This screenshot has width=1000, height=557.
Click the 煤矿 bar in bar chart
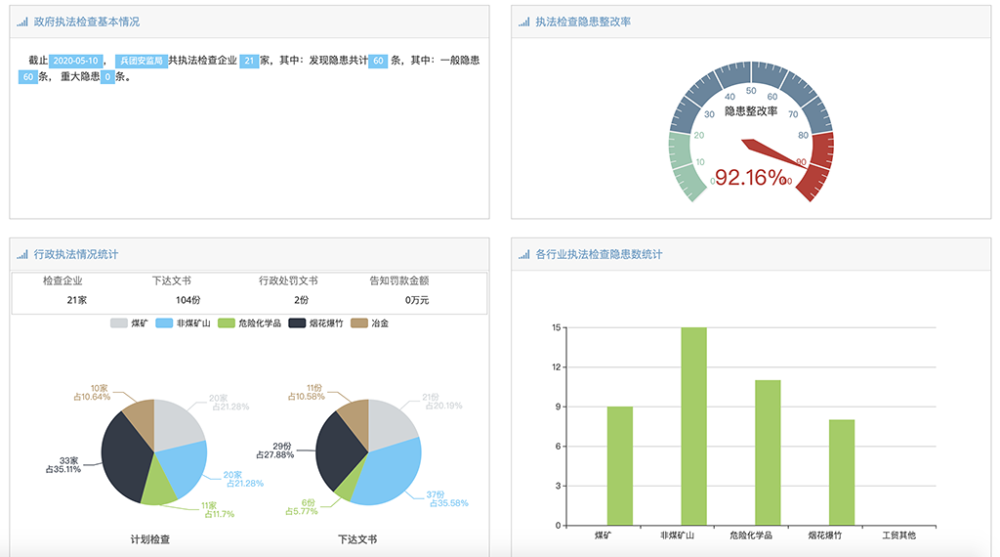(620, 465)
